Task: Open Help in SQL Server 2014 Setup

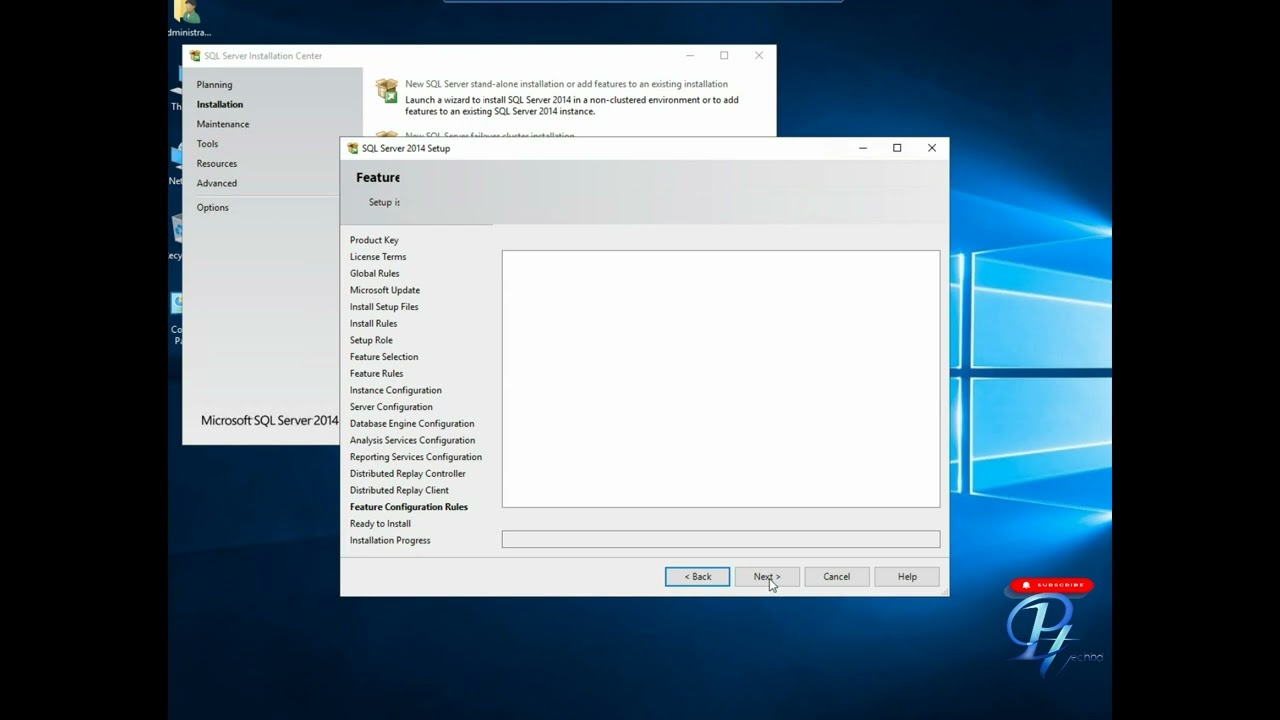Action: tap(907, 577)
